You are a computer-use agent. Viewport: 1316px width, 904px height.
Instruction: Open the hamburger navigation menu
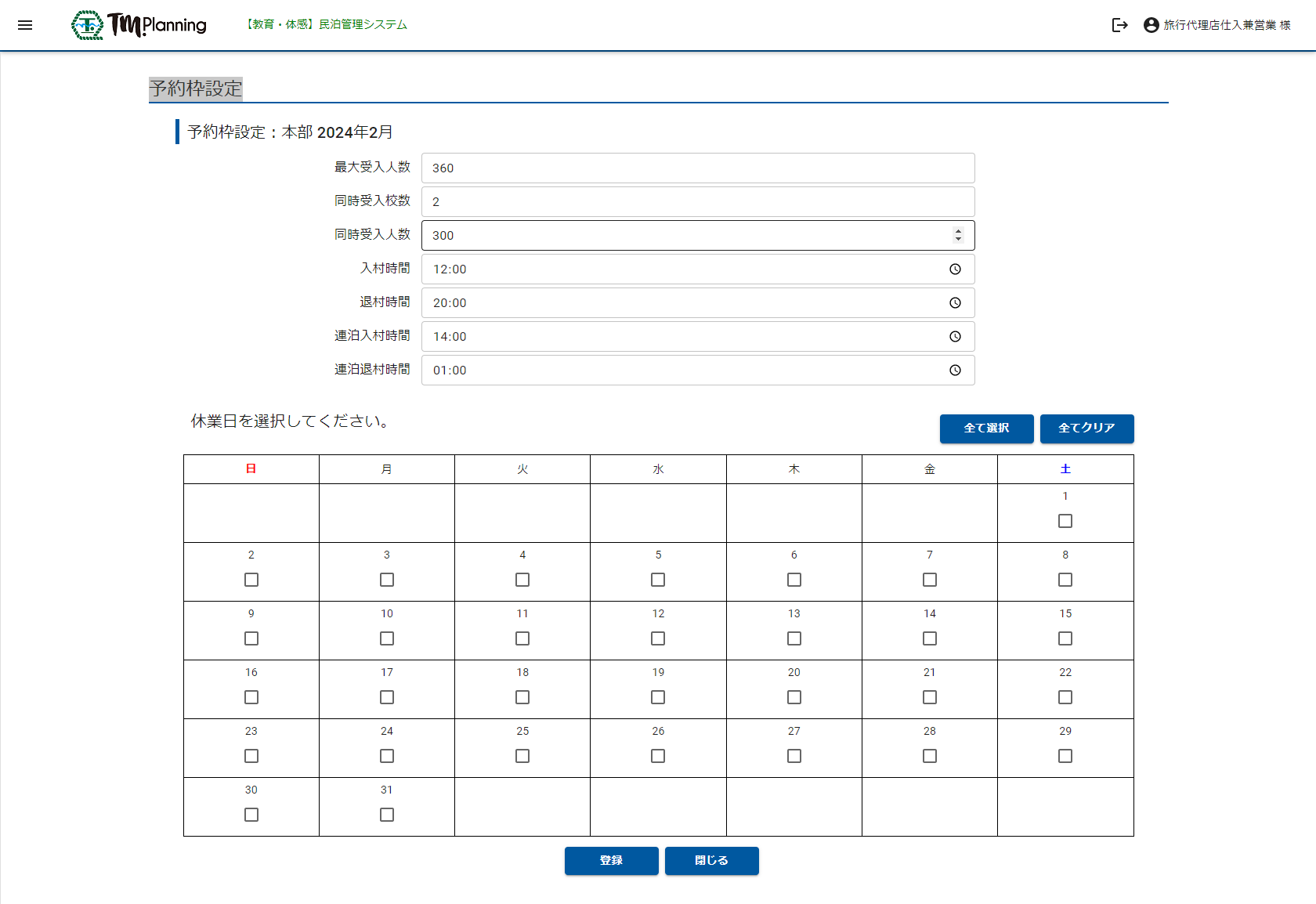pyautogui.click(x=25, y=25)
